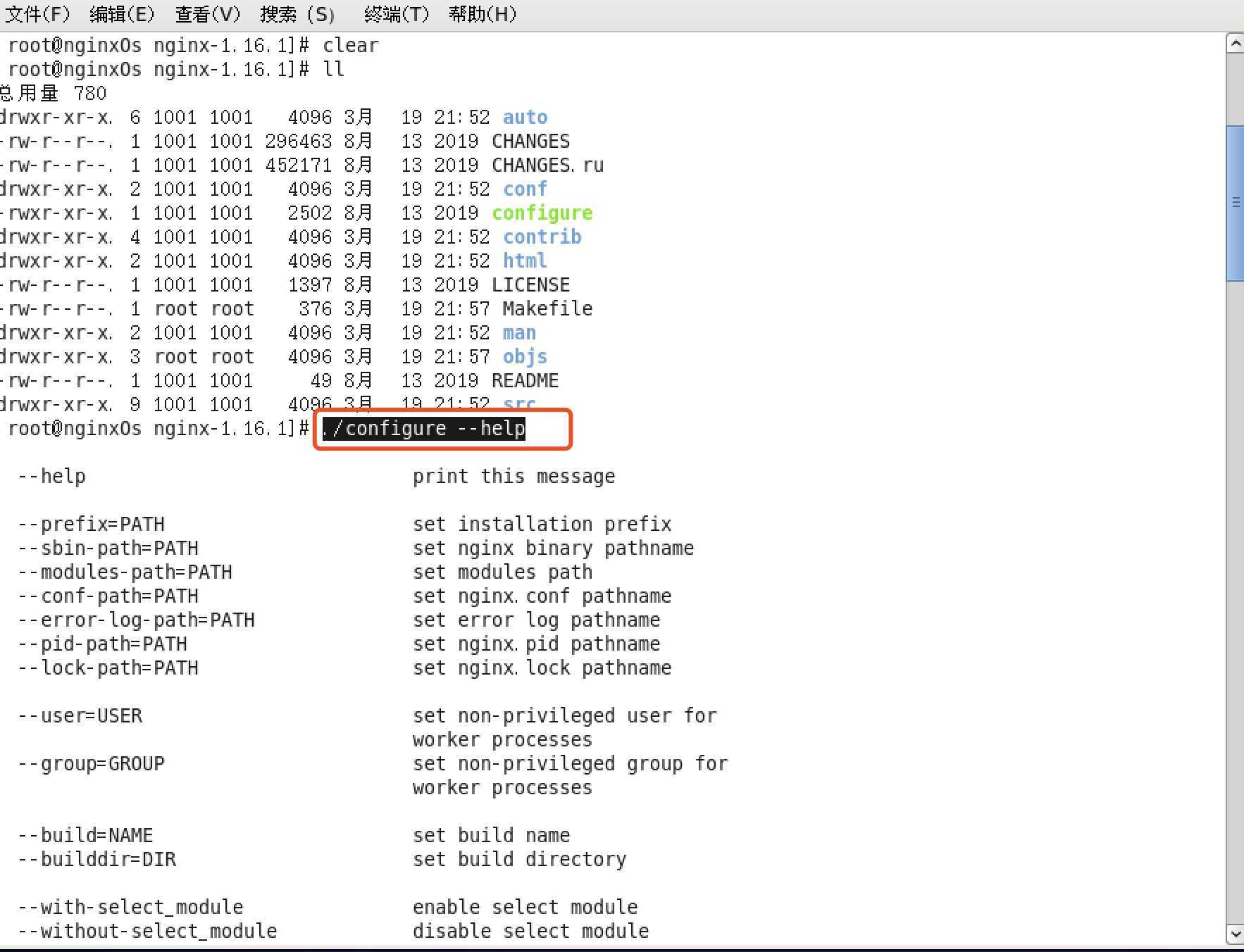1244x952 pixels.
Task: Click the file size 1397
Action: point(310,285)
